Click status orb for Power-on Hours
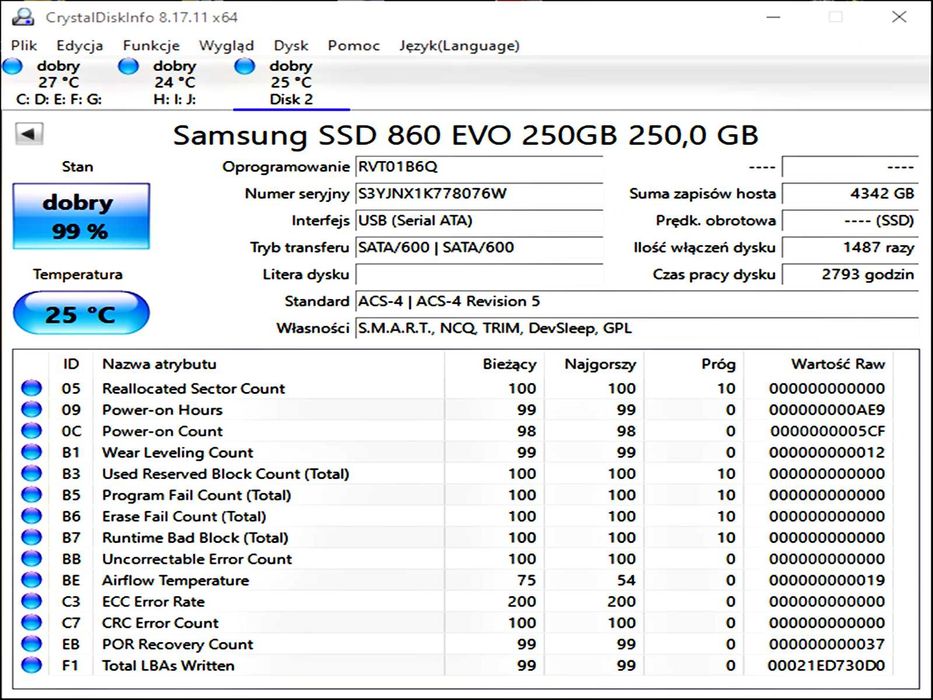Viewport: 933px width, 700px height. 32,410
